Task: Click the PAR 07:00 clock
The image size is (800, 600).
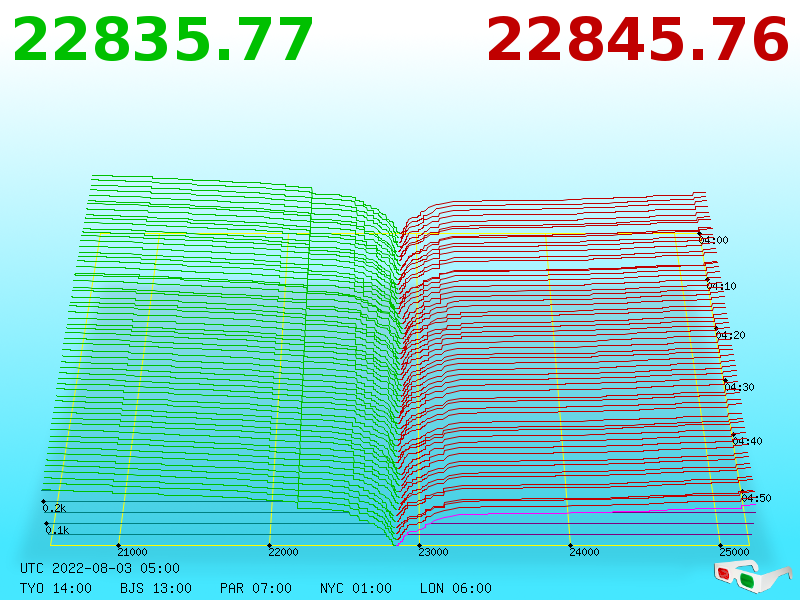Action: coord(256,588)
